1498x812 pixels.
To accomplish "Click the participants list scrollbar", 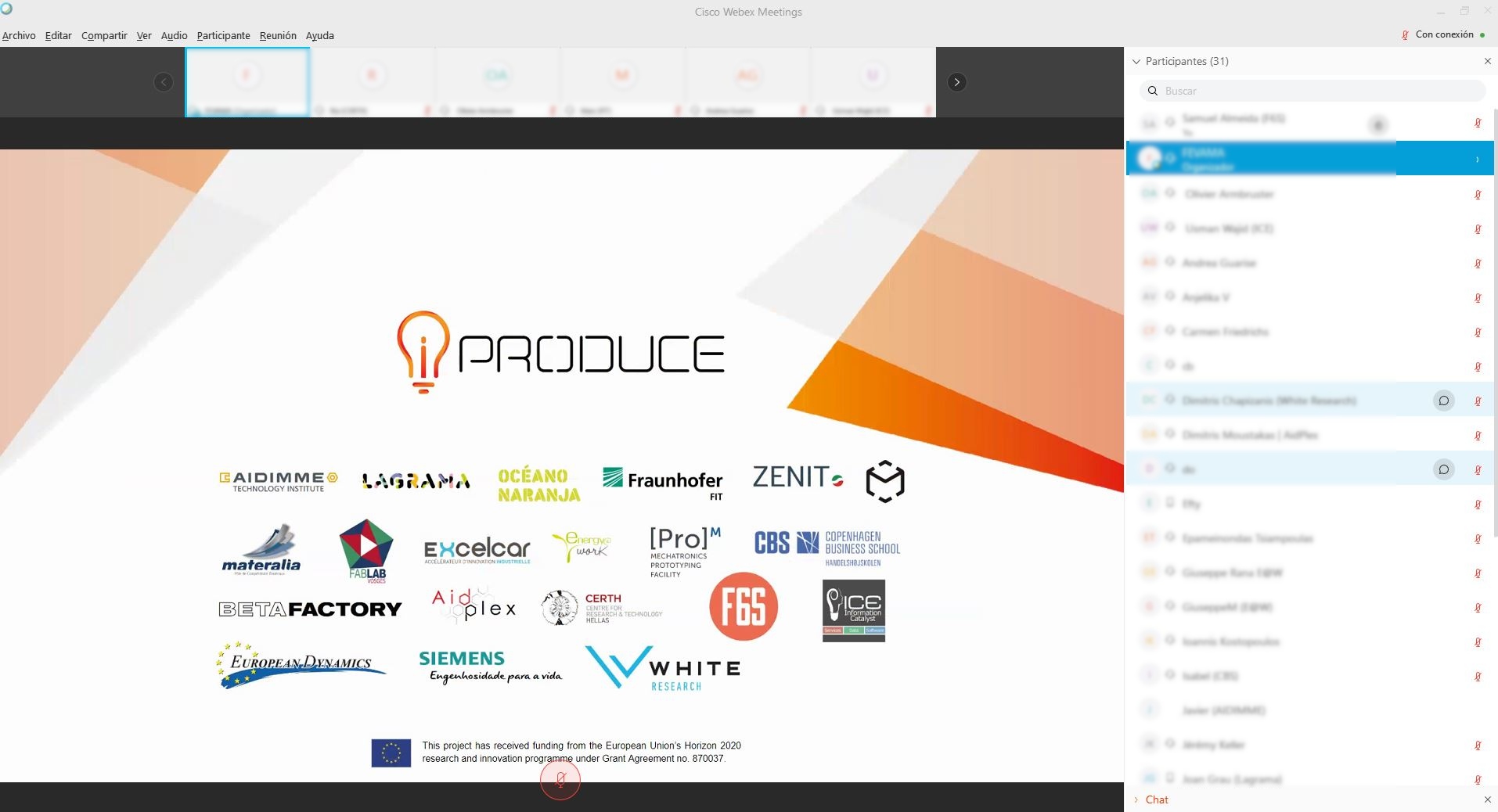I will tap(1495, 322).
